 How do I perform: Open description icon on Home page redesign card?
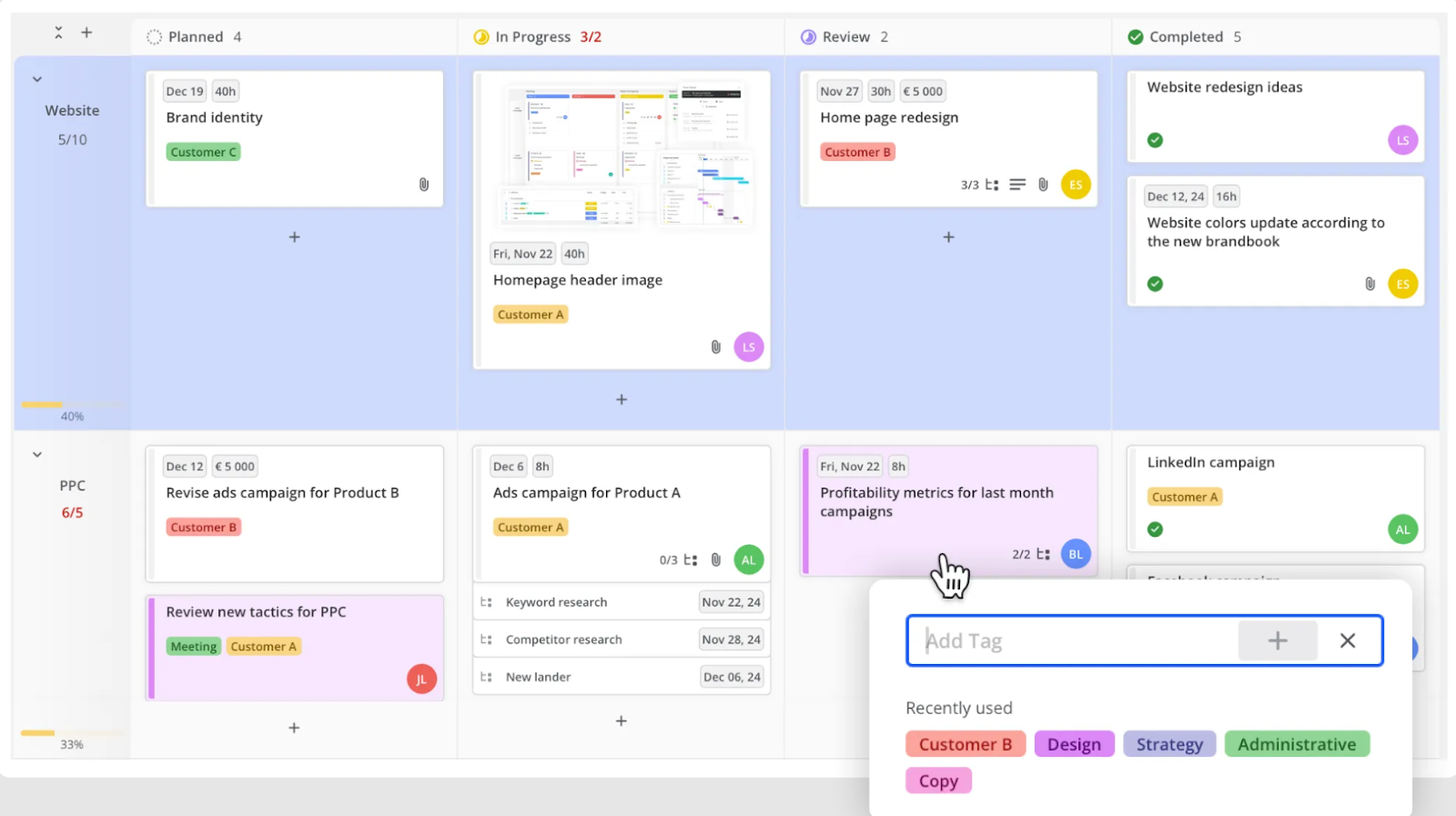coord(1017,185)
